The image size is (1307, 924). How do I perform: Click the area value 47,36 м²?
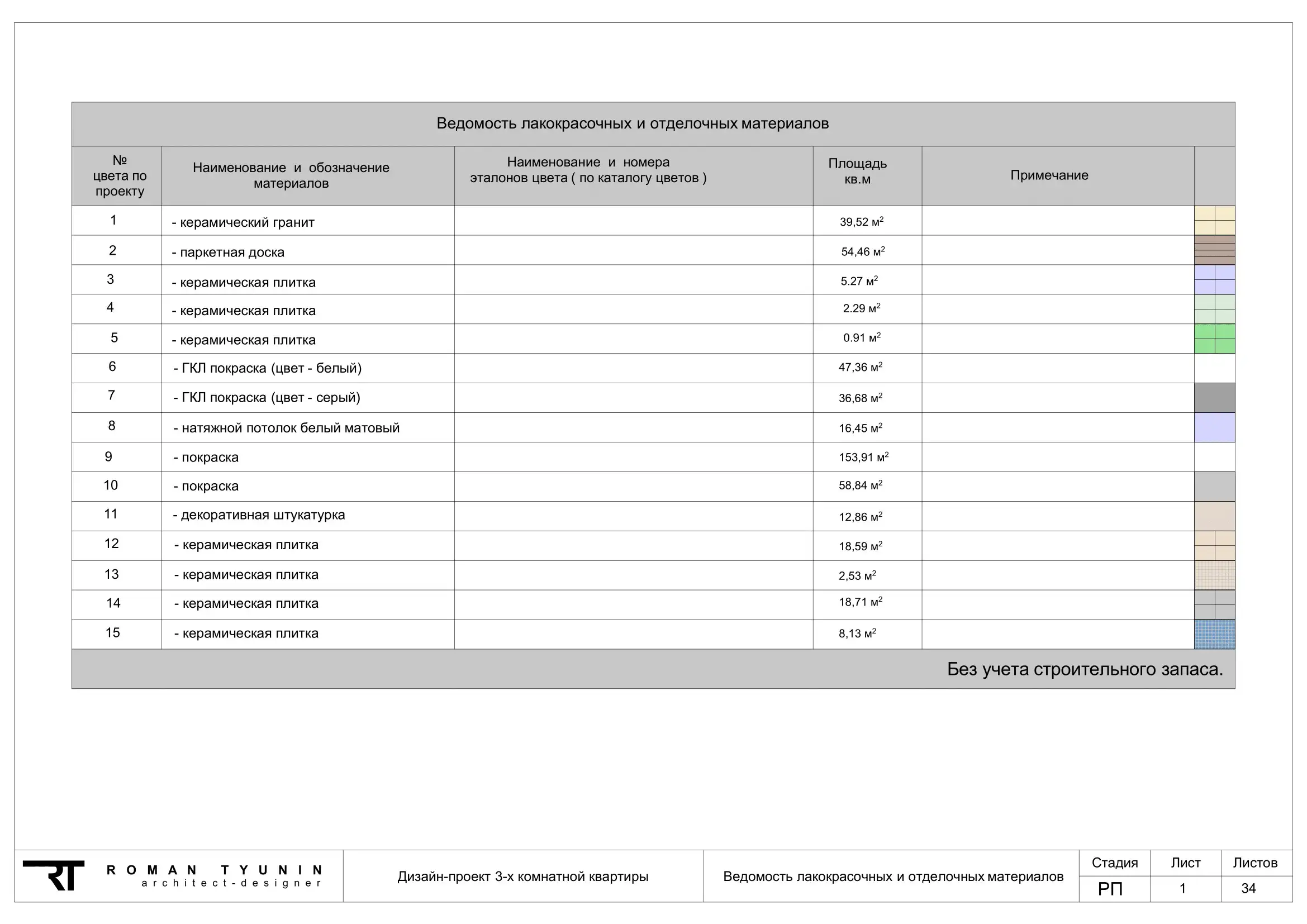pyautogui.click(x=860, y=367)
